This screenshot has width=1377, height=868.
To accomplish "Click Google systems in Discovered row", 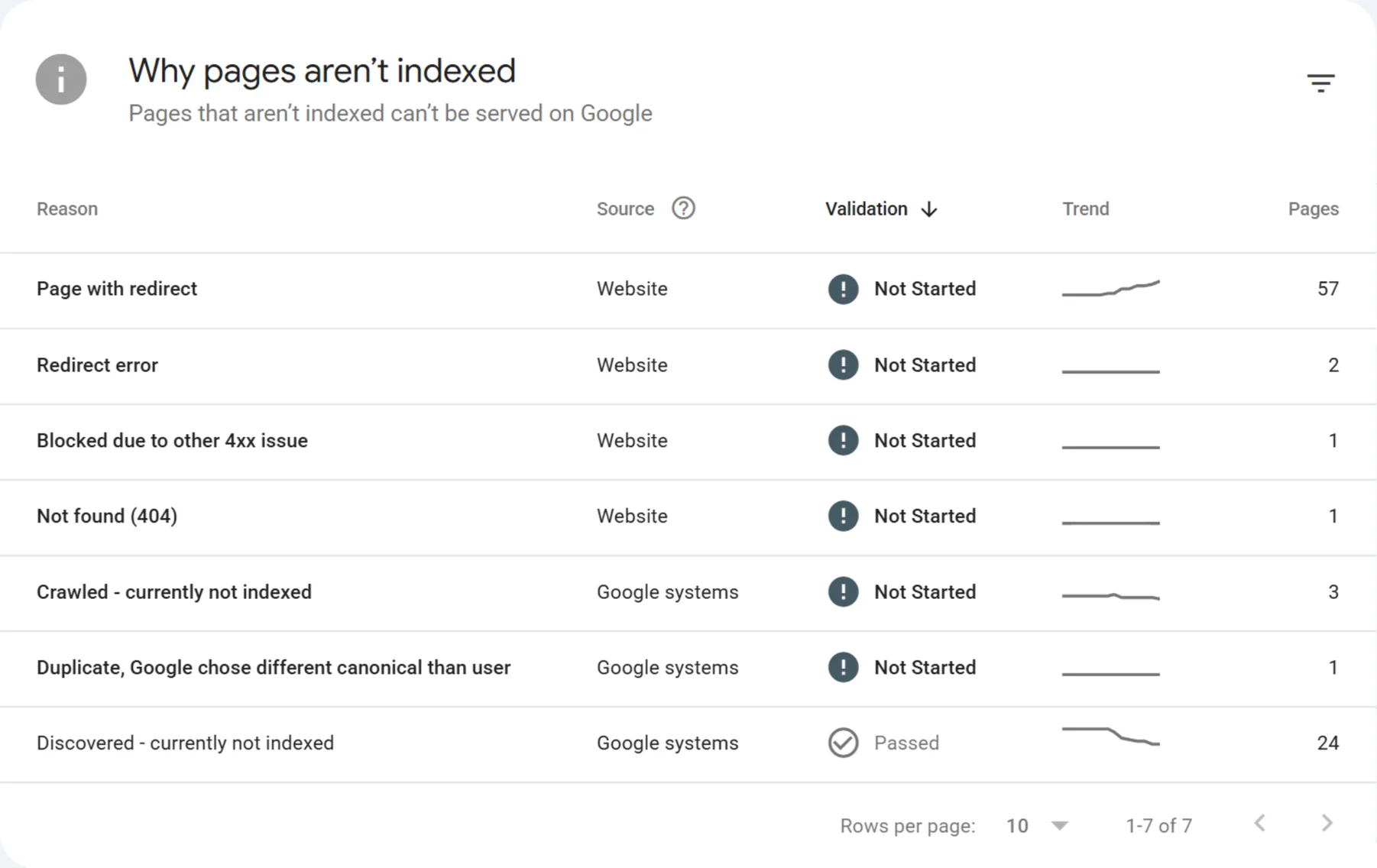I will [x=667, y=743].
